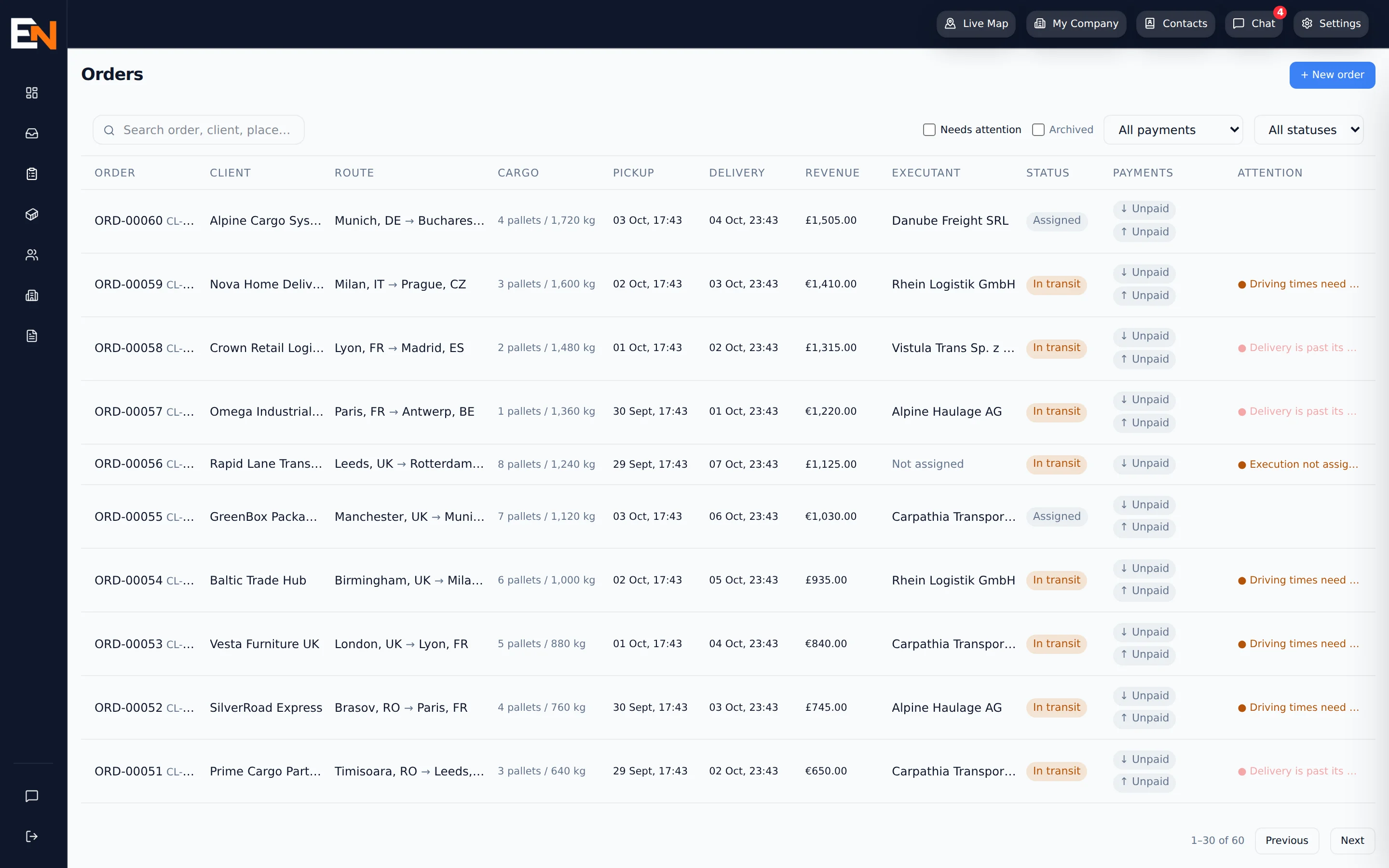1389x868 pixels.
Task: Open order ORD-00056
Action: 129,464
